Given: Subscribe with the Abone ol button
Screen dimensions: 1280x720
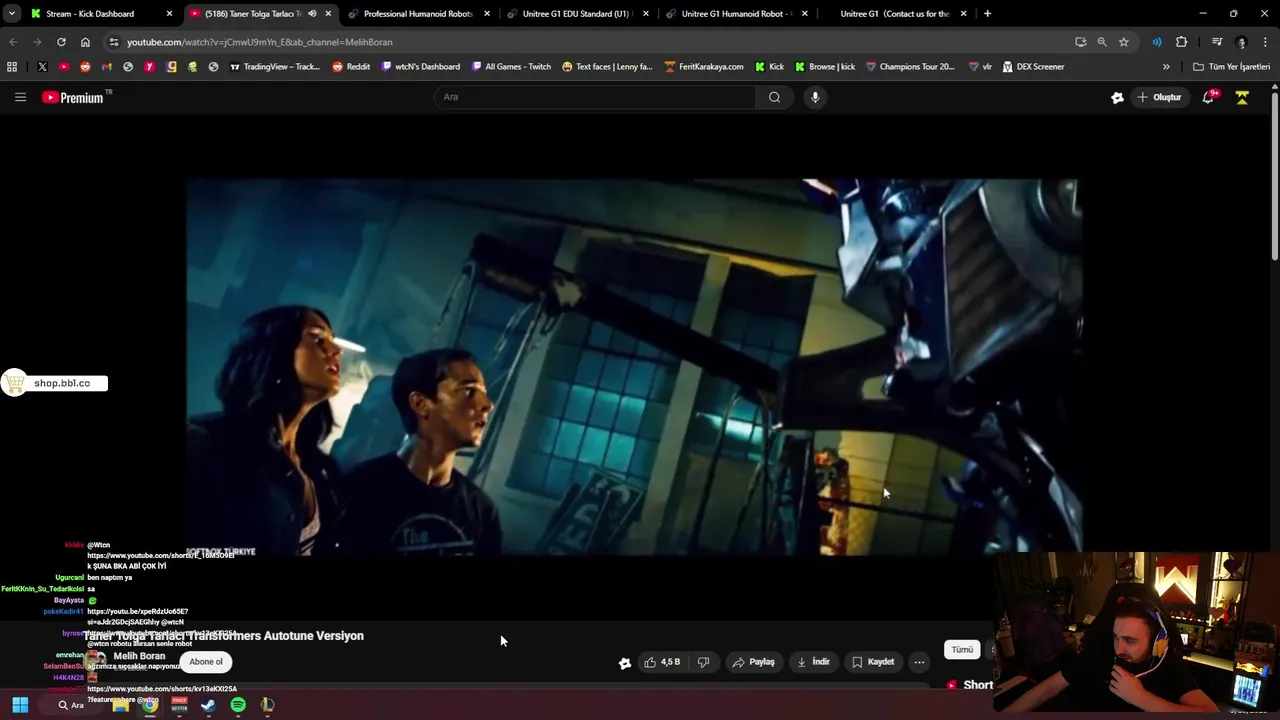Looking at the screenshot, I should (x=206, y=662).
